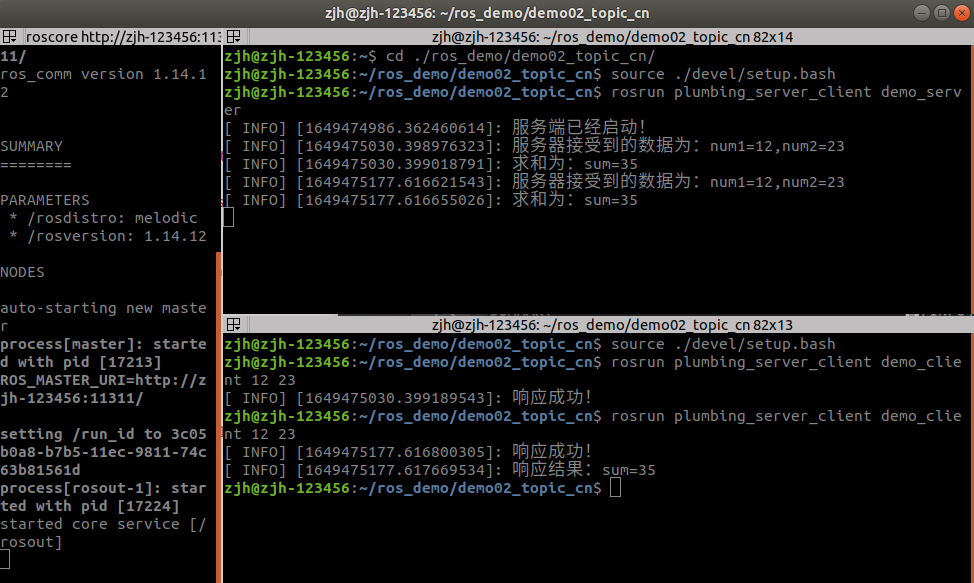This screenshot has height=583, width=974.
Task: Click 'SUMMARY' heading in roscore pane
Action: 32,147
